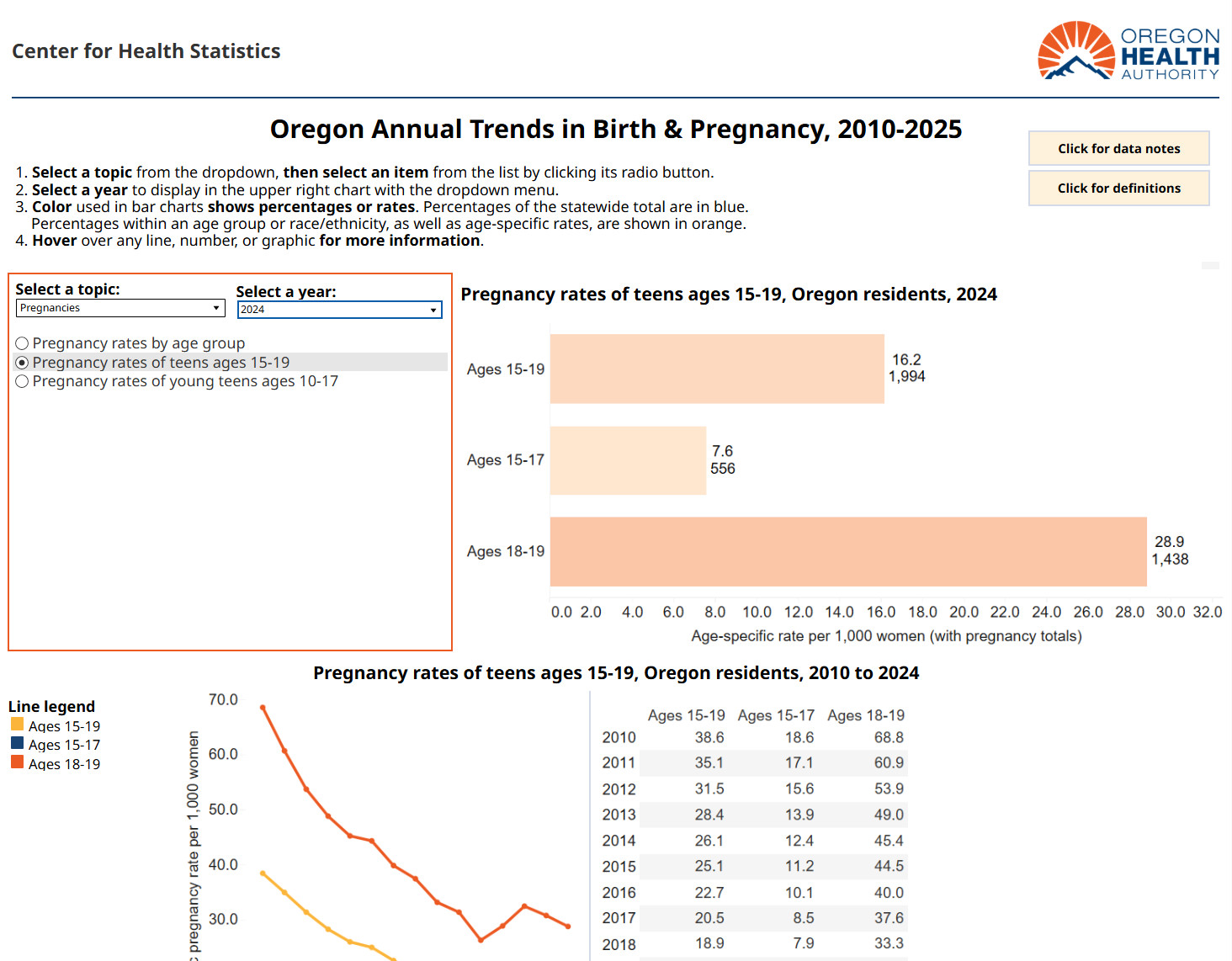
Task: Click the bar chart x-axis title
Action: tap(886, 636)
